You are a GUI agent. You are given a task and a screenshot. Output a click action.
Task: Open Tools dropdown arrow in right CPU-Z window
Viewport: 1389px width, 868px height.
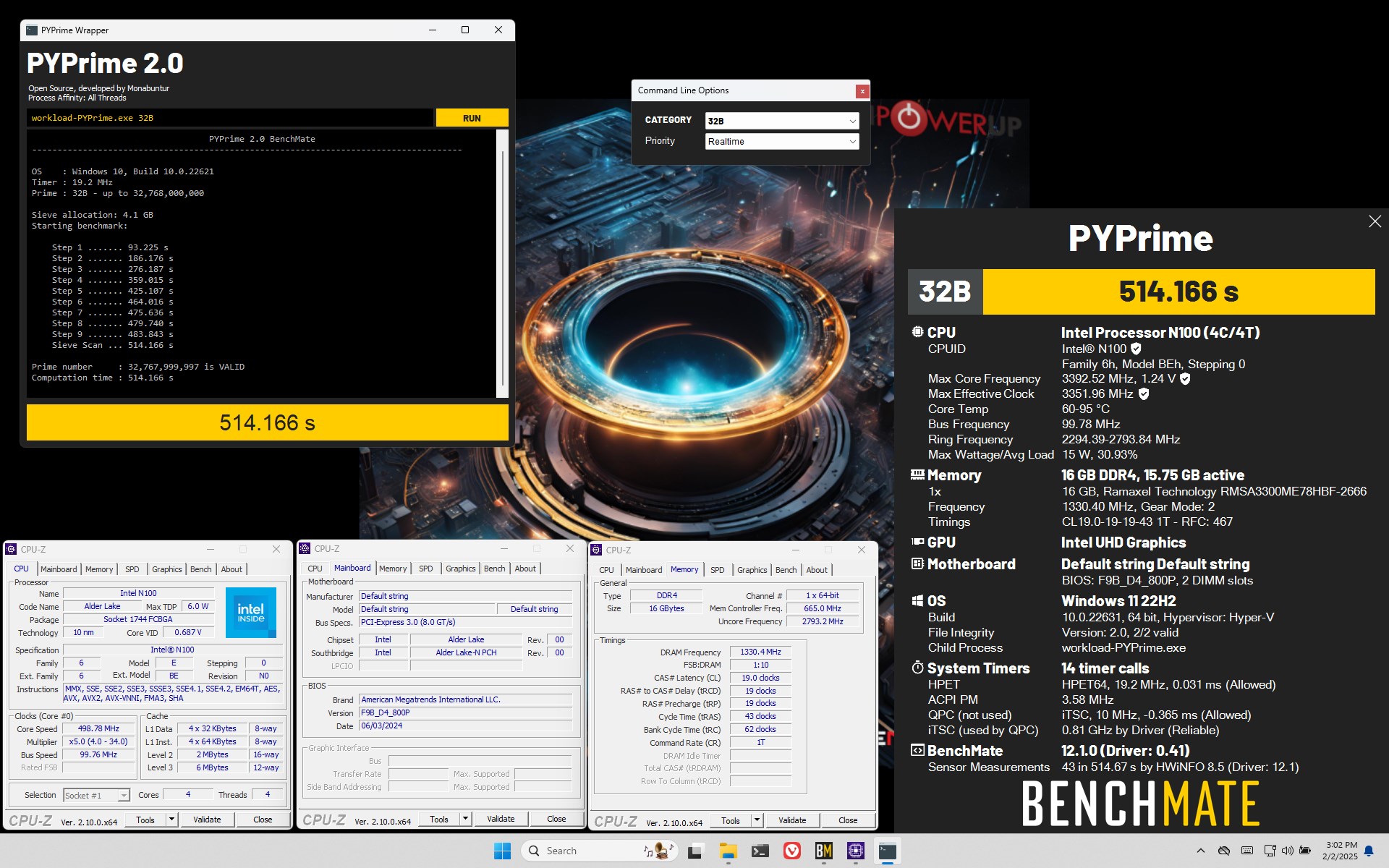pos(757,820)
